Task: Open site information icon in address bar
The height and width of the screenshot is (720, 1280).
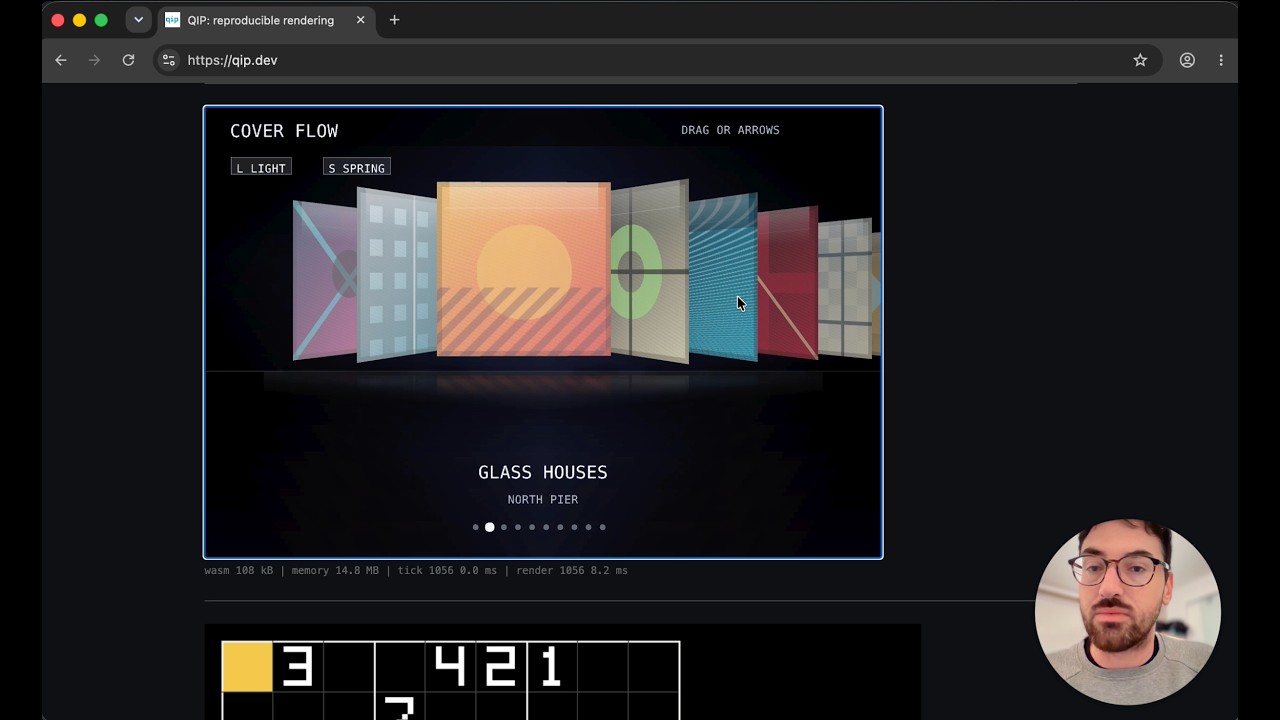Action: [169, 60]
